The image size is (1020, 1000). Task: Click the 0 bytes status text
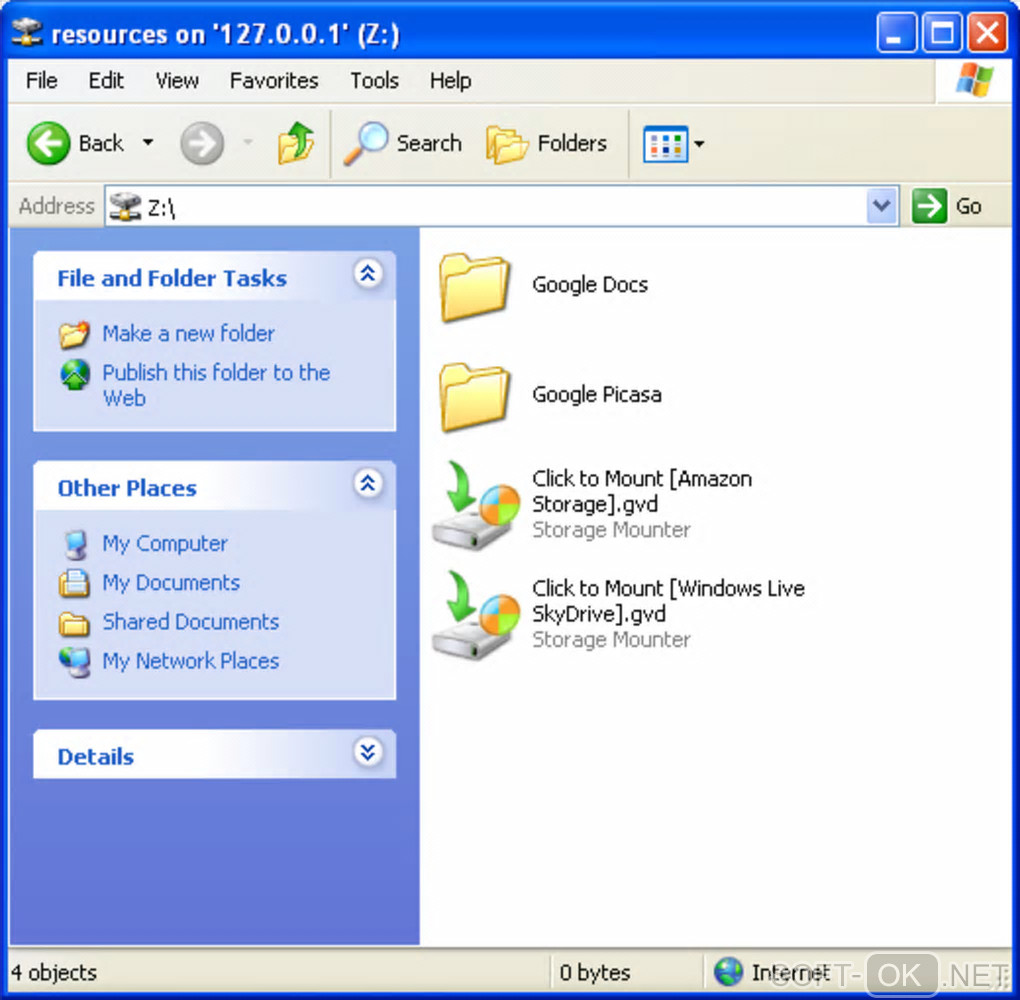pyautogui.click(x=595, y=972)
